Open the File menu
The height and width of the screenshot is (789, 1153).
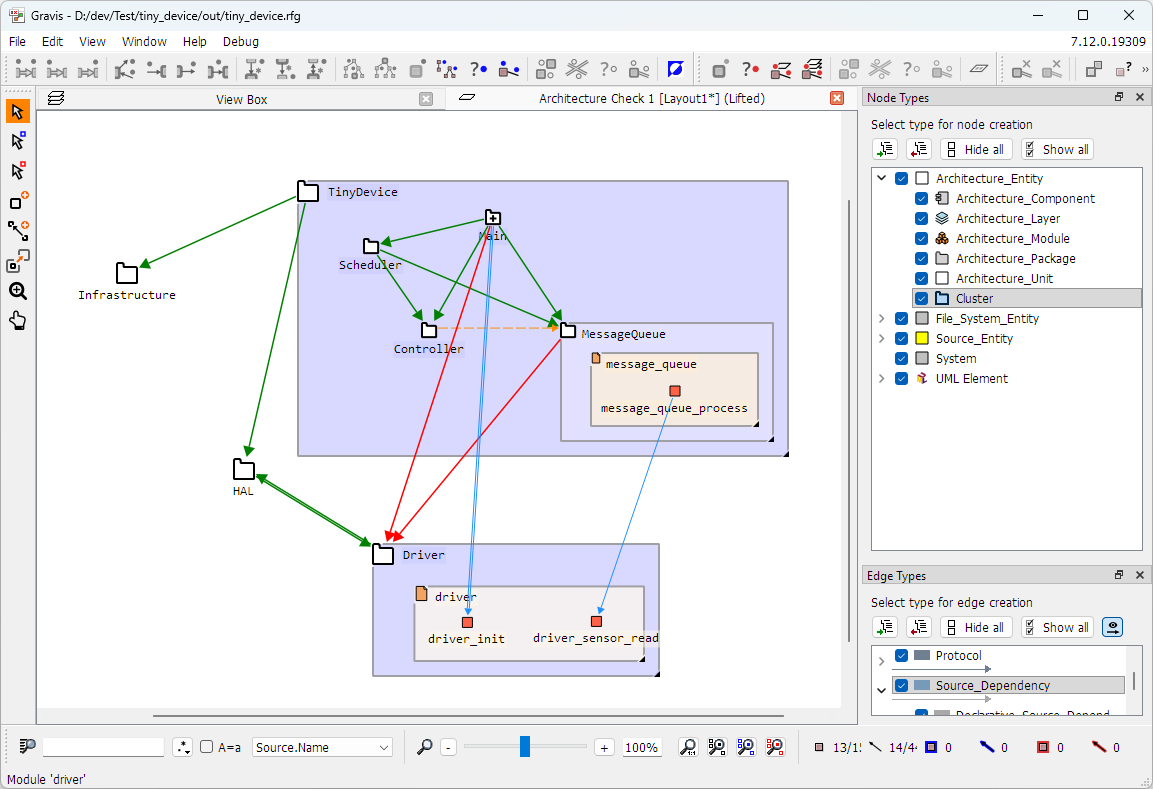click(17, 42)
